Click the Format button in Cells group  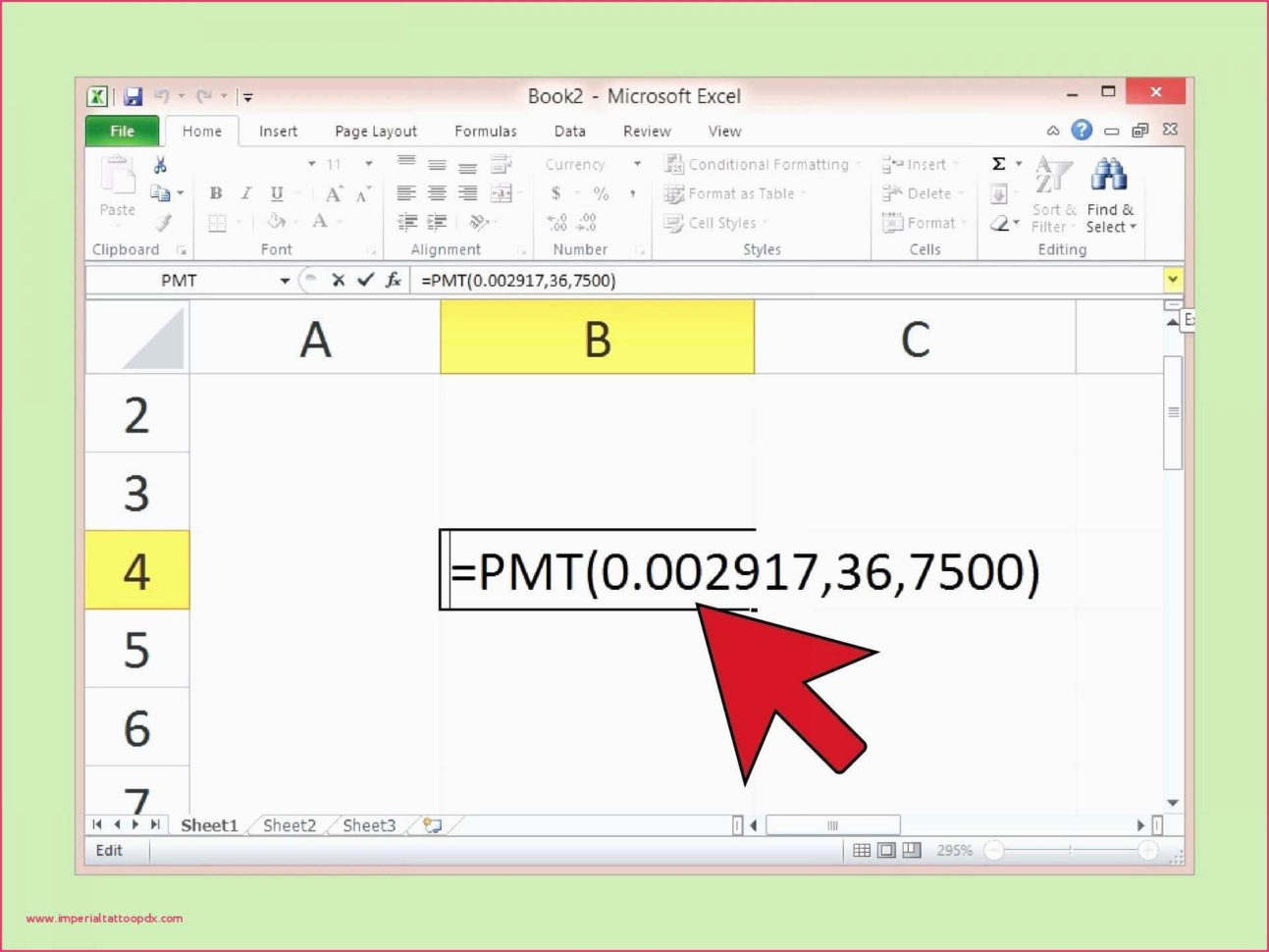(x=925, y=223)
